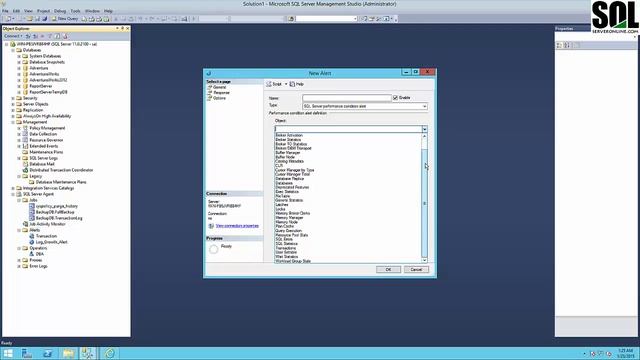Click Cancel in New Alert dialog

(416, 270)
